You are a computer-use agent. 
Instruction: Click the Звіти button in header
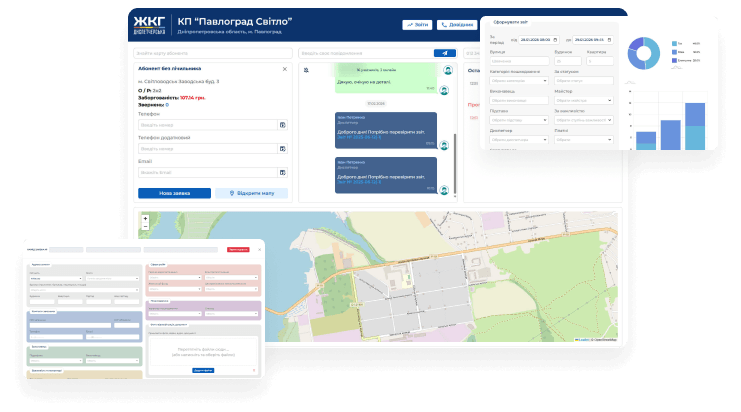[418, 24]
